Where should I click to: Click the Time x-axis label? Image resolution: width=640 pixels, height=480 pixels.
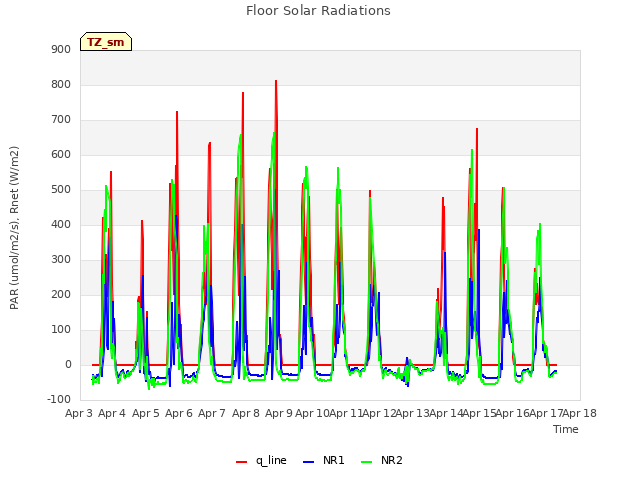(566, 429)
